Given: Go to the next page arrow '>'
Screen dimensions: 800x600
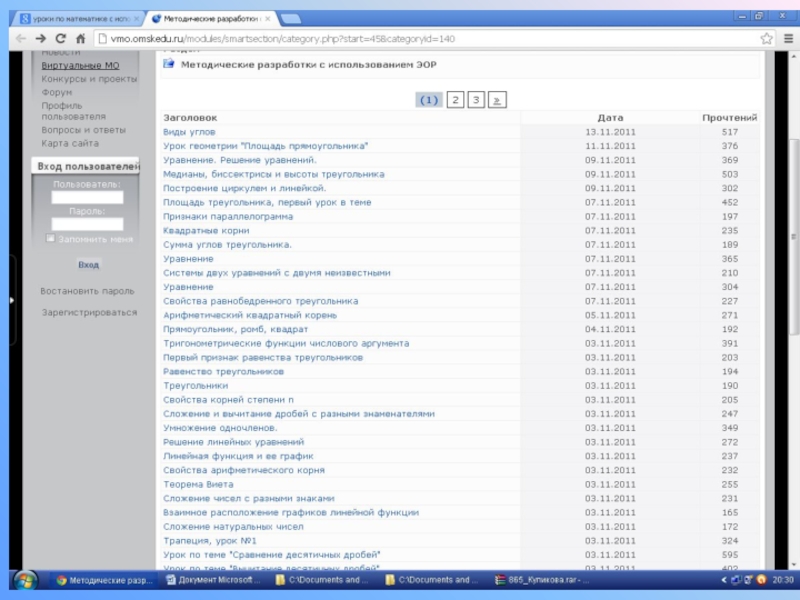Looking at the screenshot, I should [x=497, y=100].
